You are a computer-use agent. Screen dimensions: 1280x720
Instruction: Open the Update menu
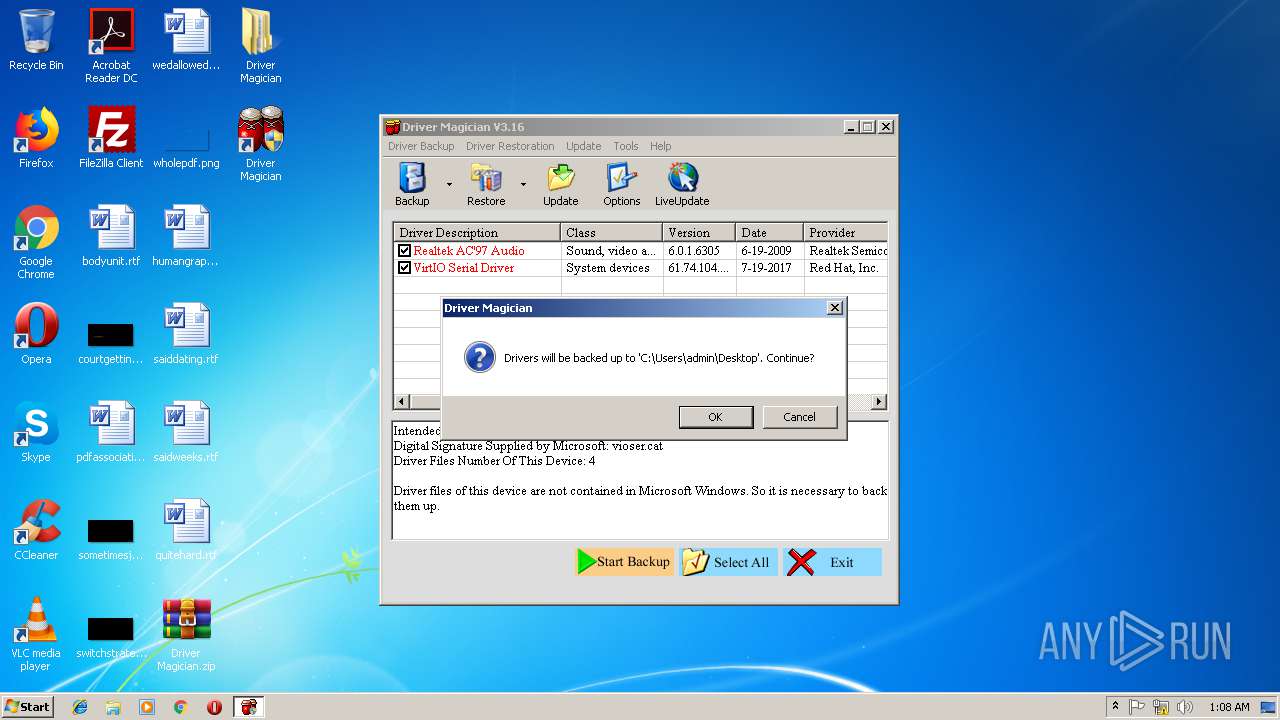coord(584,146)
